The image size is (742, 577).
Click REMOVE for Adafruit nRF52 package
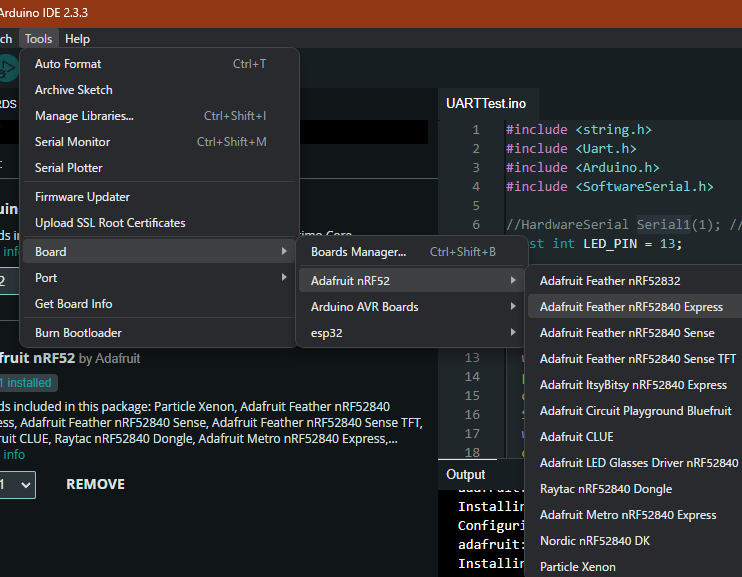[x=96, y=484]
